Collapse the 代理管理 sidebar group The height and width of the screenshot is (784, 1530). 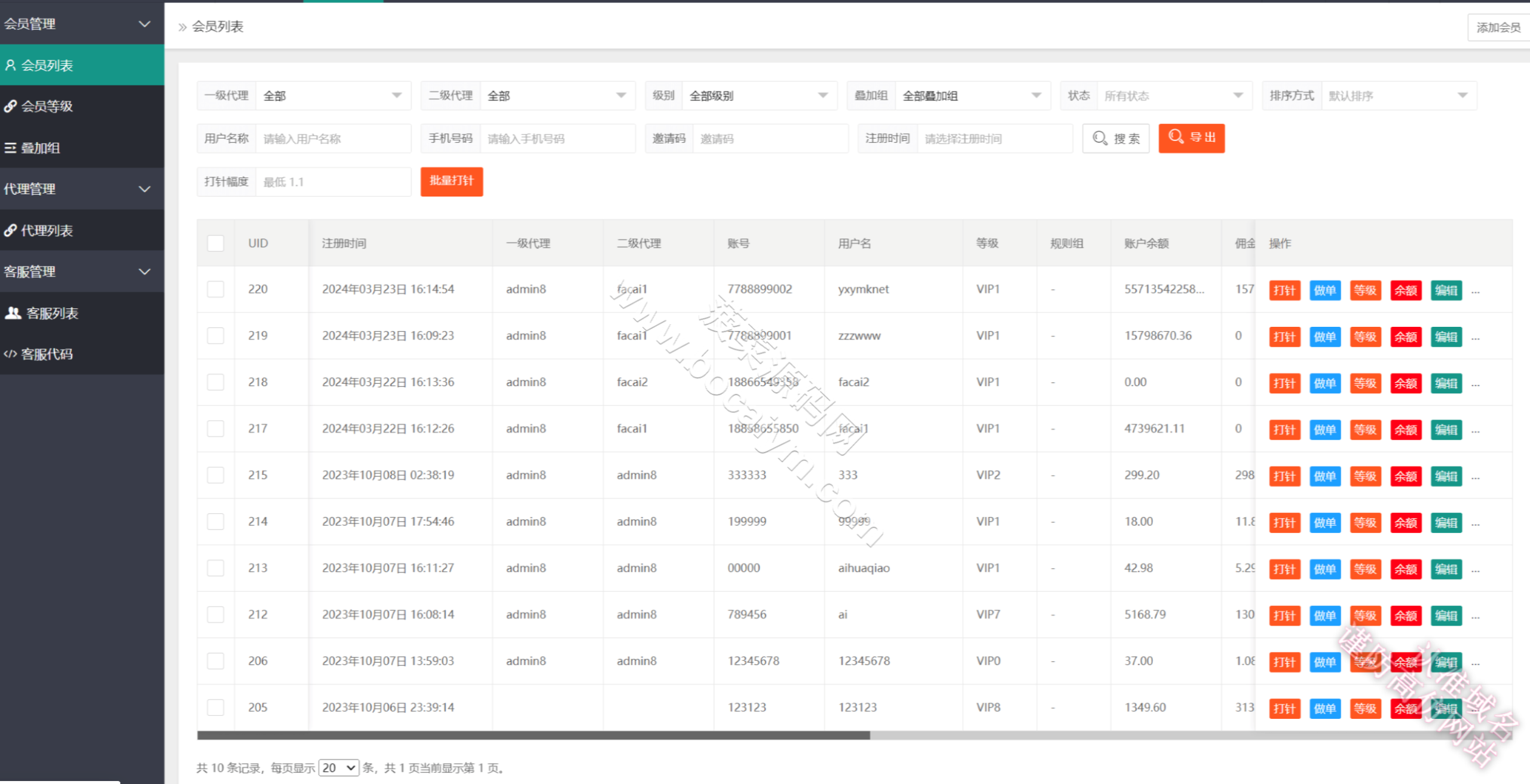[x=82, y=189]
